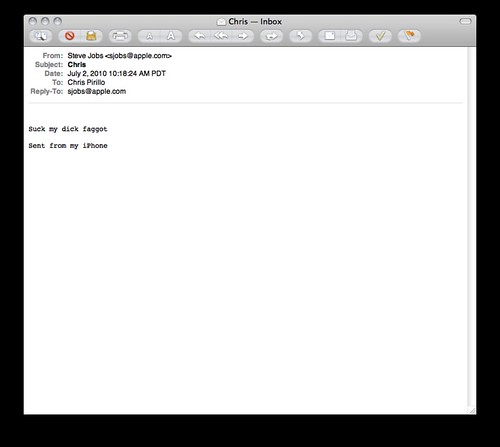Click the checkmark To Do toolbar button

point(380,36)
